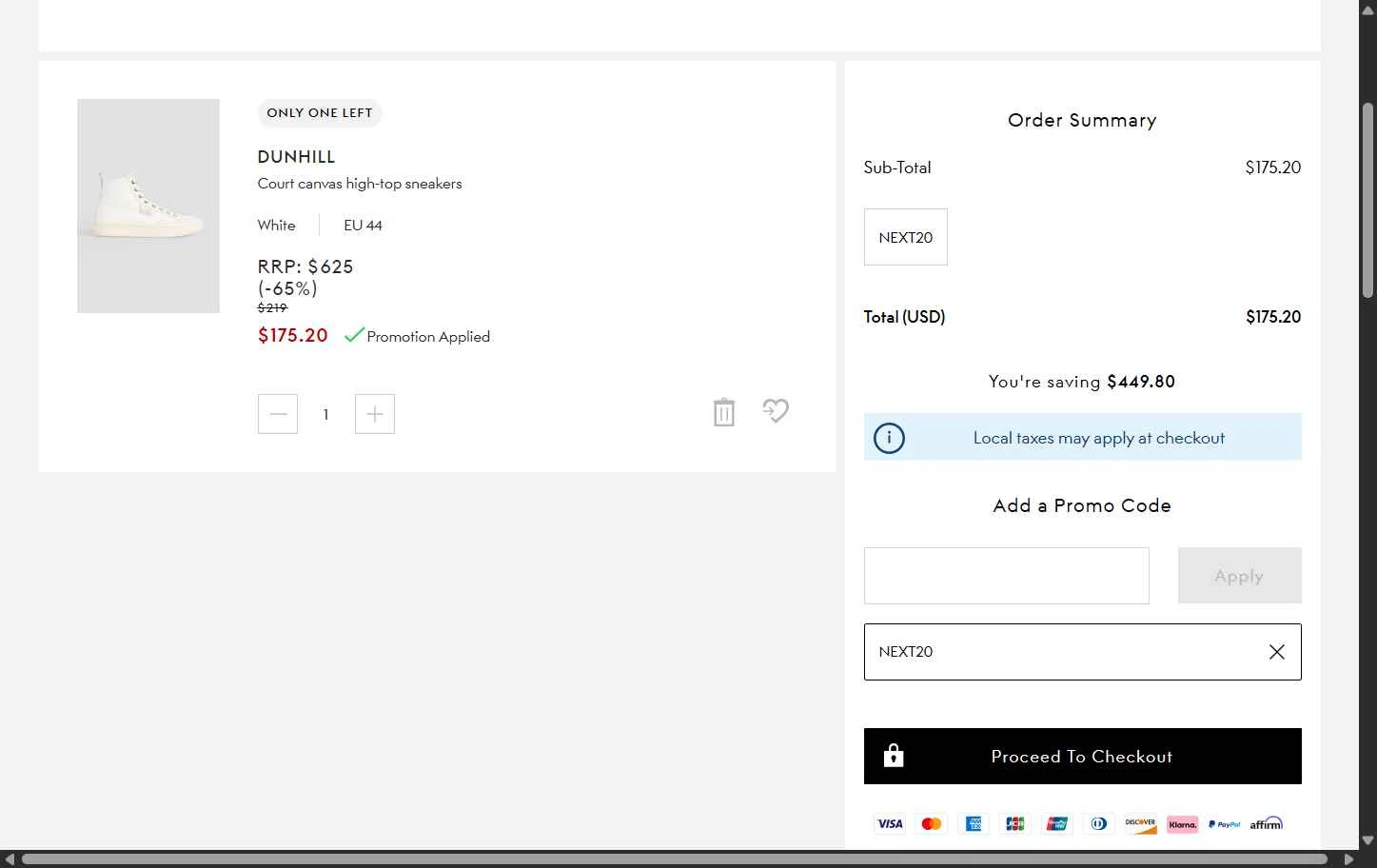The image size is (1377, 868).
Task: Open Court canvas high-top sneakers title
Action: coord(360,184)
